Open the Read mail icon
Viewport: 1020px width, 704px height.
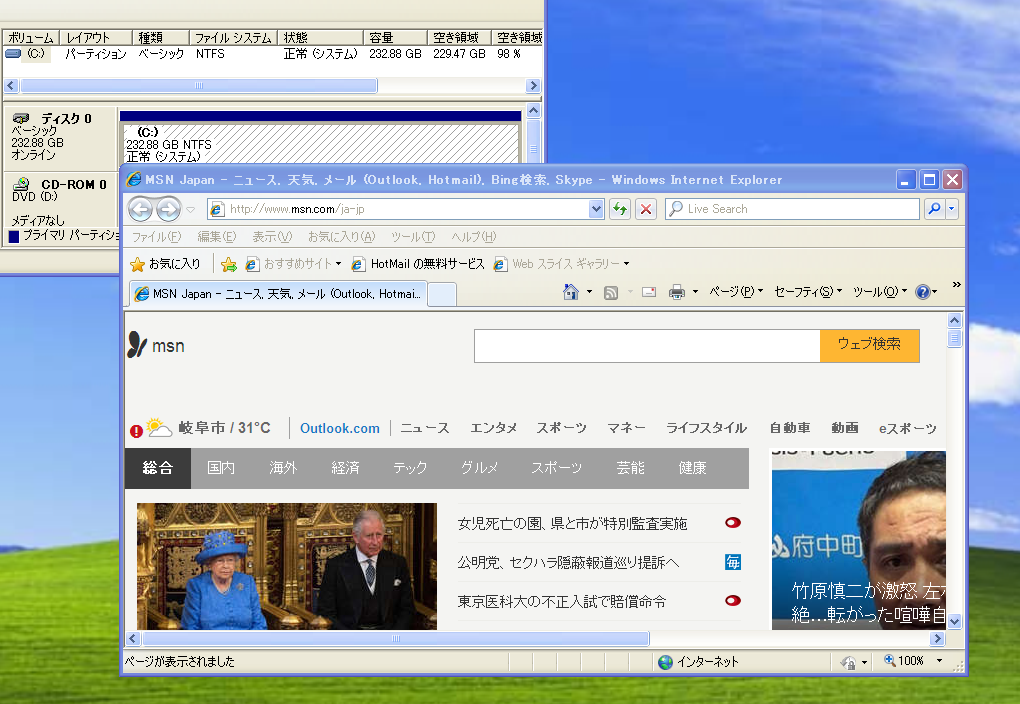click(x=648, y=291)
